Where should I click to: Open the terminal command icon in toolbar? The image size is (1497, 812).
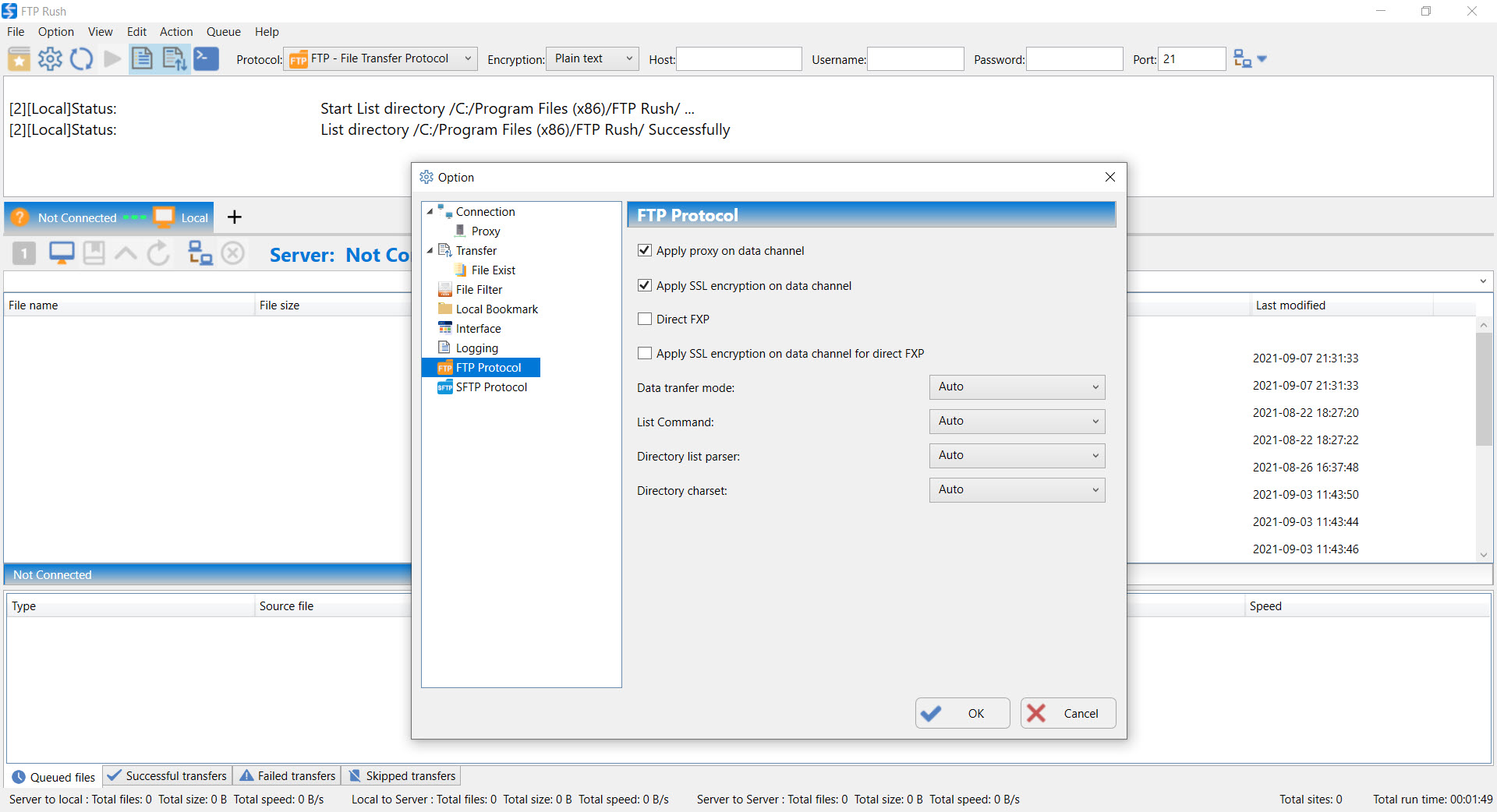[207, 59]
